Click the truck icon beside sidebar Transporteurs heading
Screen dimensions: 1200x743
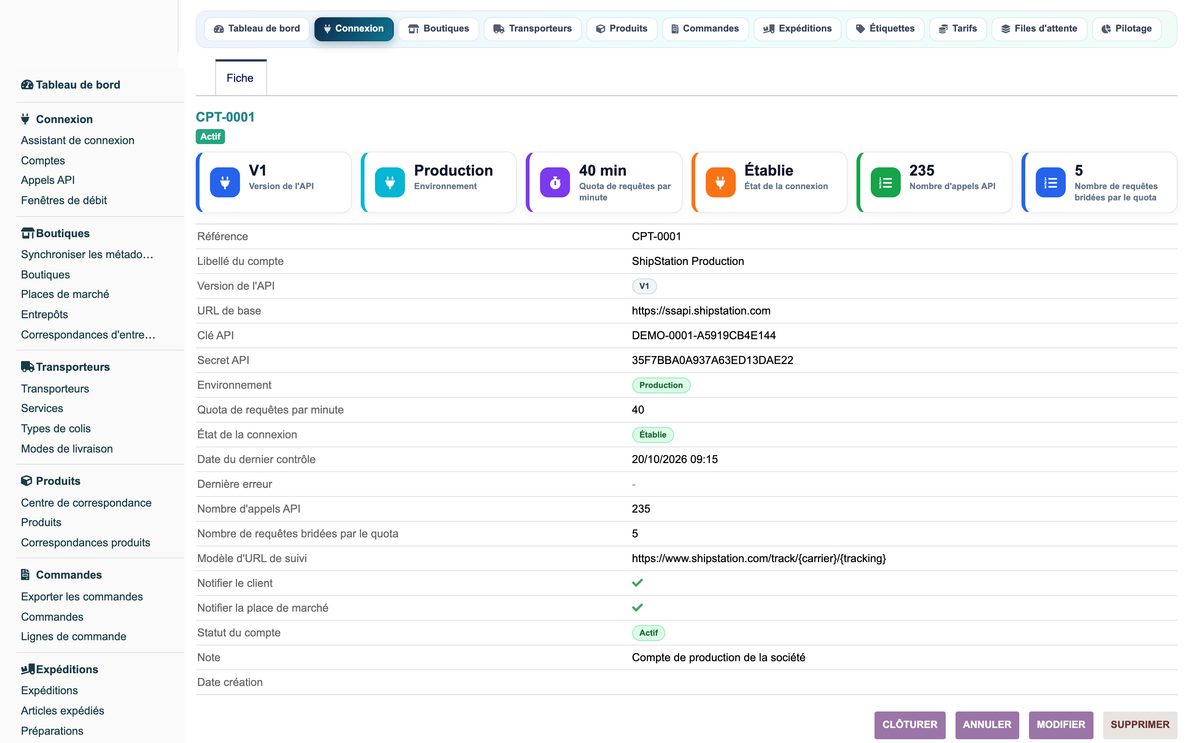pyautogui.click(x=28, y=367)
